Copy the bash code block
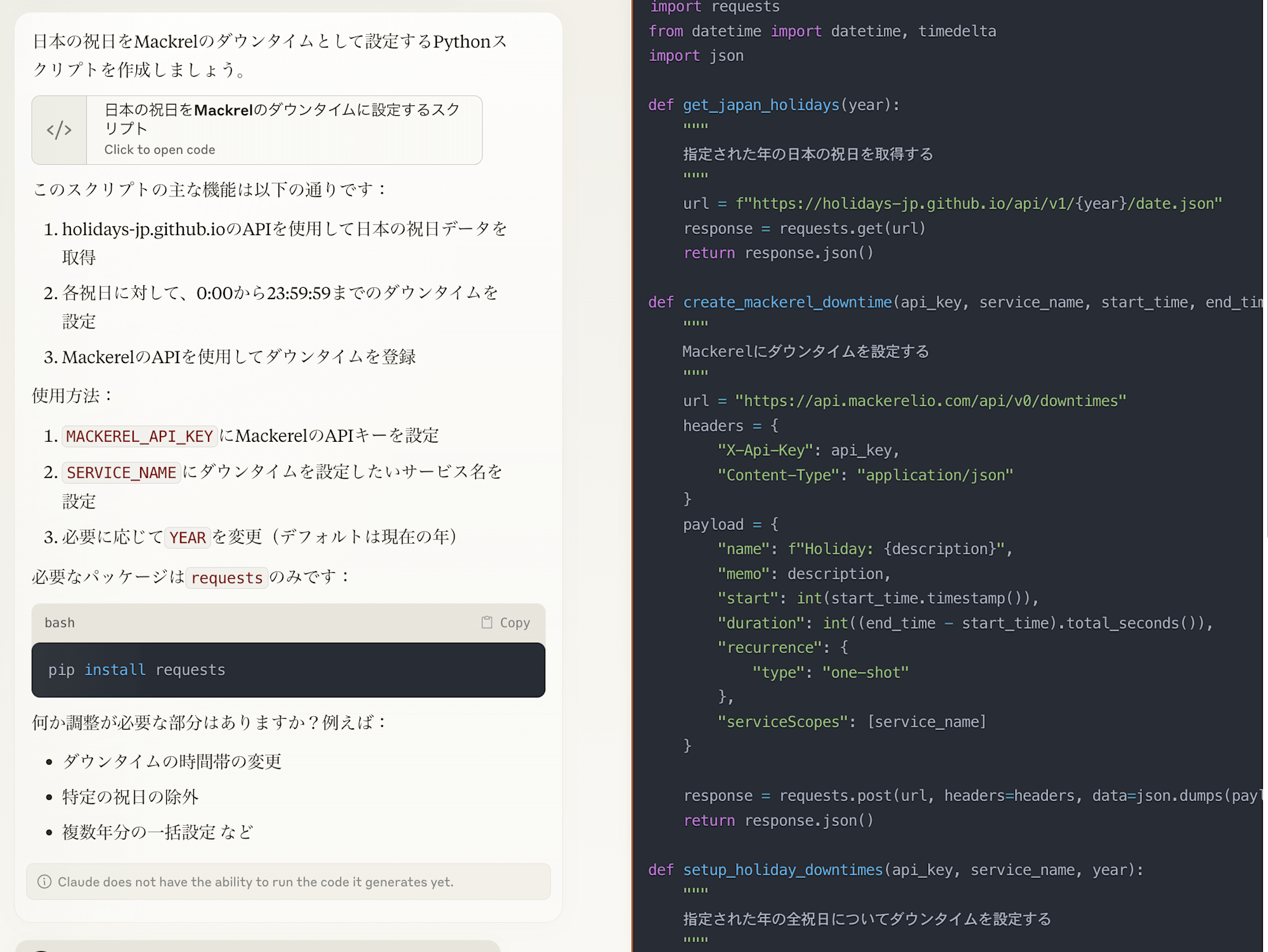The width and height of the screenshot is (1268, 952). (505, 622)
